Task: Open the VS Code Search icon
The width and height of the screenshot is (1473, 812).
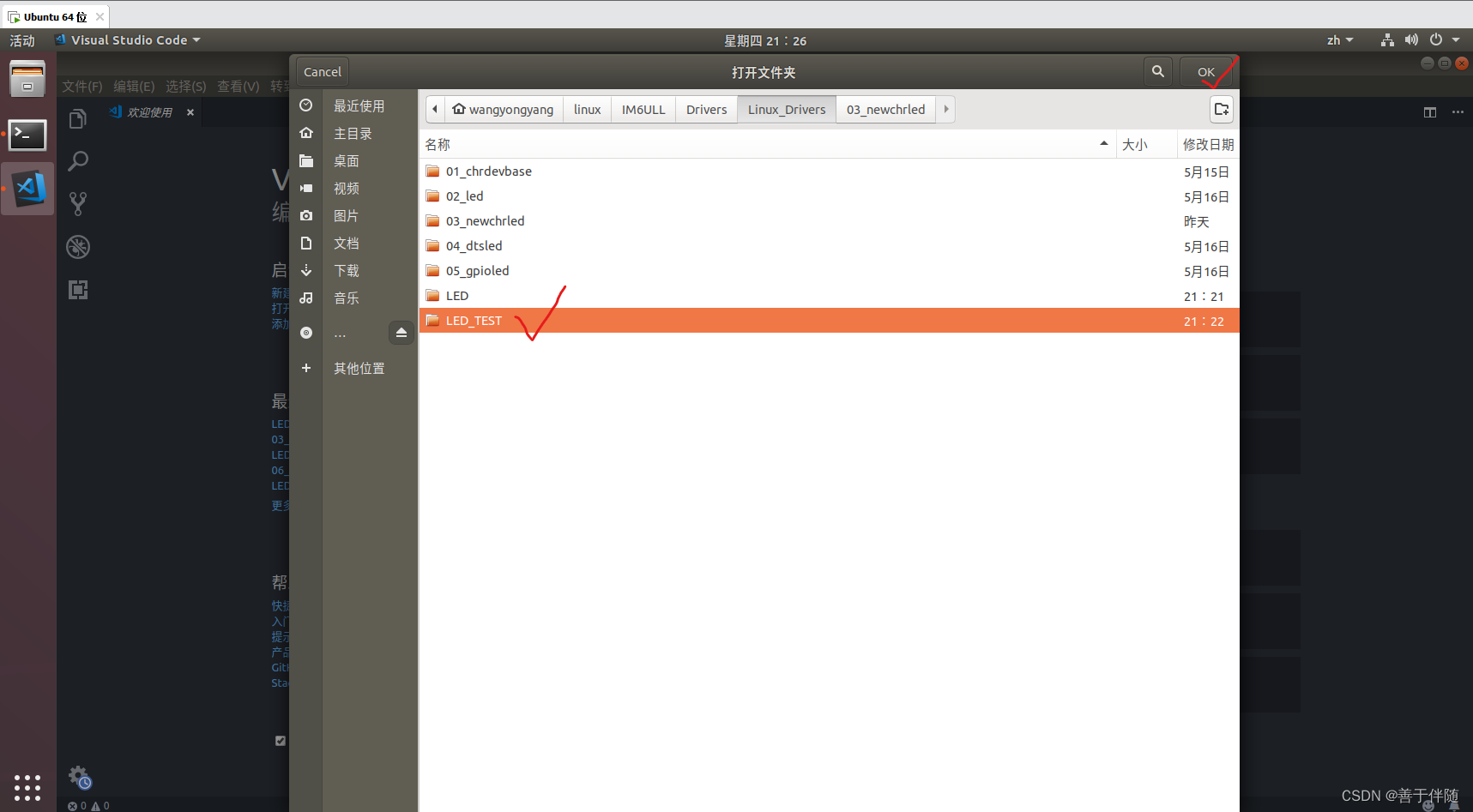Action: (78, 161)
